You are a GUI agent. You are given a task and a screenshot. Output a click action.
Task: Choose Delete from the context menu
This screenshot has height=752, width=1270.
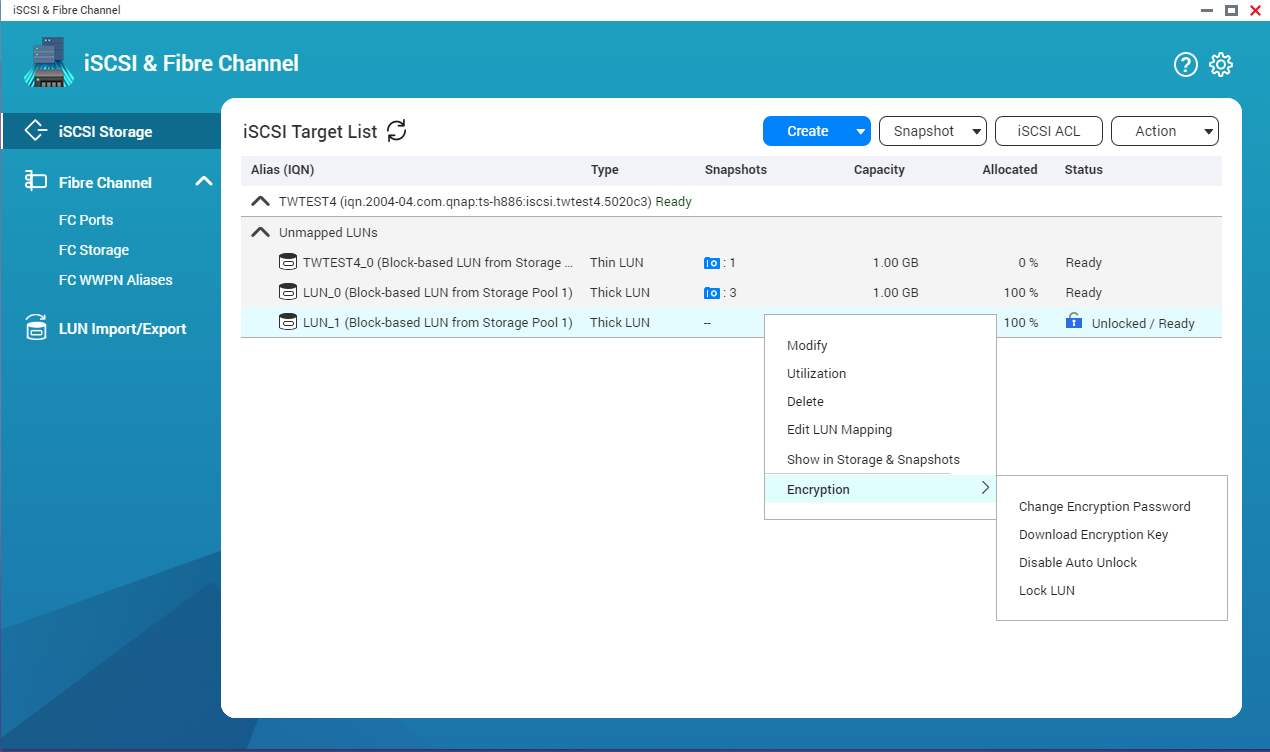(805, 401)
